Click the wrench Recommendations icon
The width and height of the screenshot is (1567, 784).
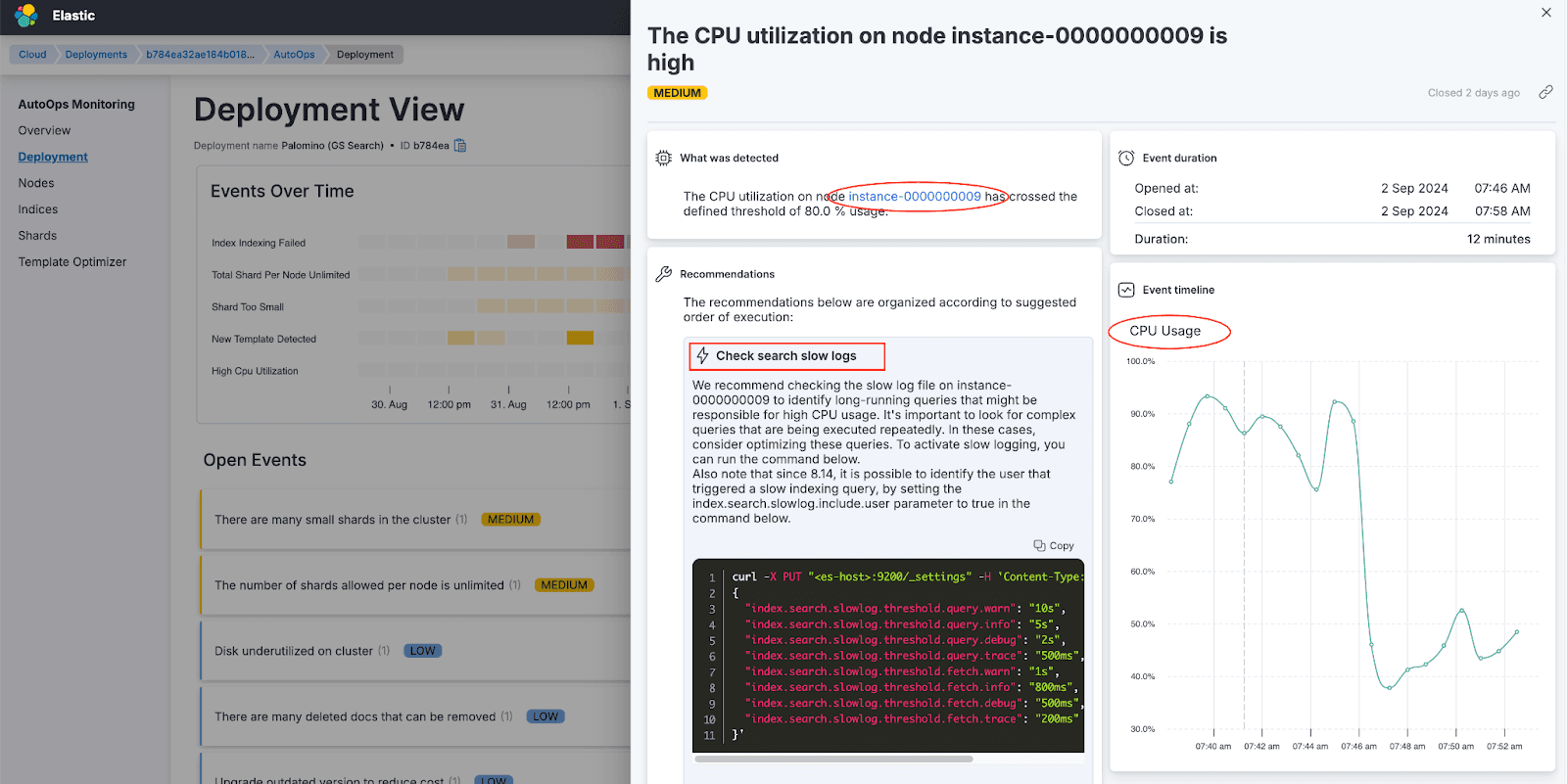click(663, 274)
